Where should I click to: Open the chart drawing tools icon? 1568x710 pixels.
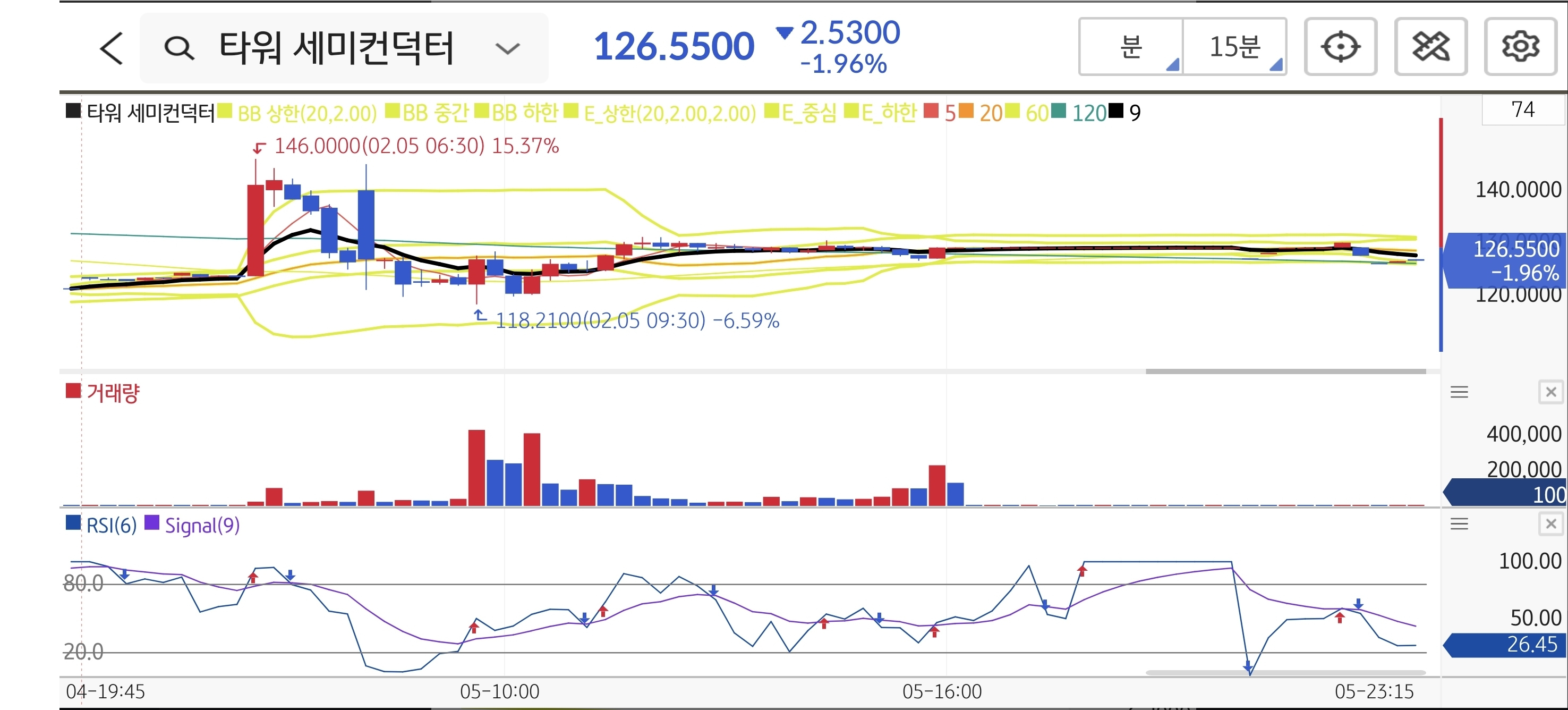point(1430,47)
